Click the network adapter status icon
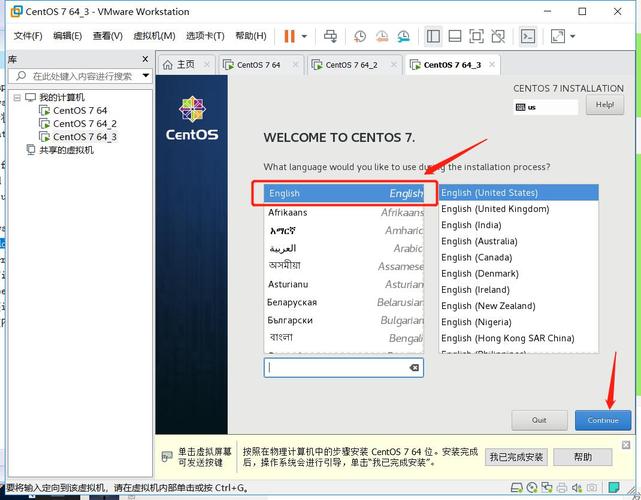This screenshot has width=641, height=500. 547,487
